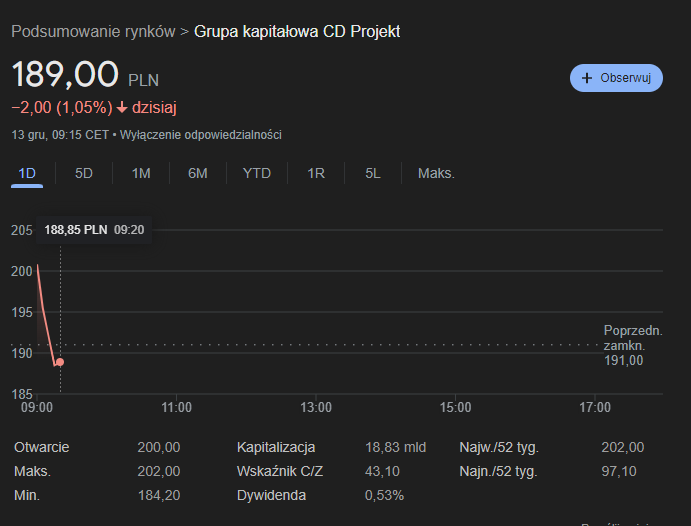The width and height of the screenshot is (691, 526).
Task: Switch chart to 1R period
Action: coord(316,173)
